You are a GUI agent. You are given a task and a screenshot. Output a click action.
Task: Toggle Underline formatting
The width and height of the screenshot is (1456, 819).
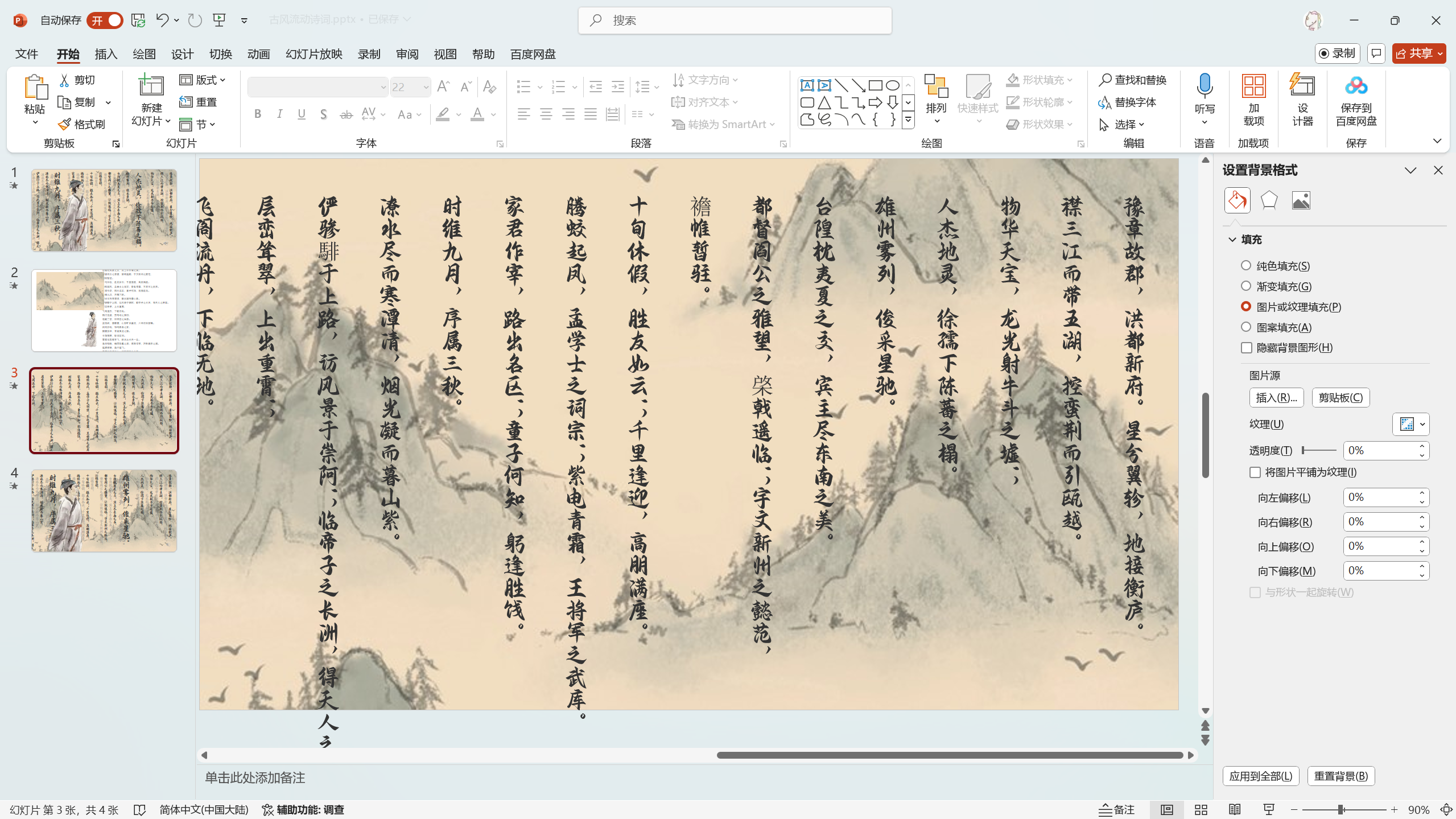(302, 114)
